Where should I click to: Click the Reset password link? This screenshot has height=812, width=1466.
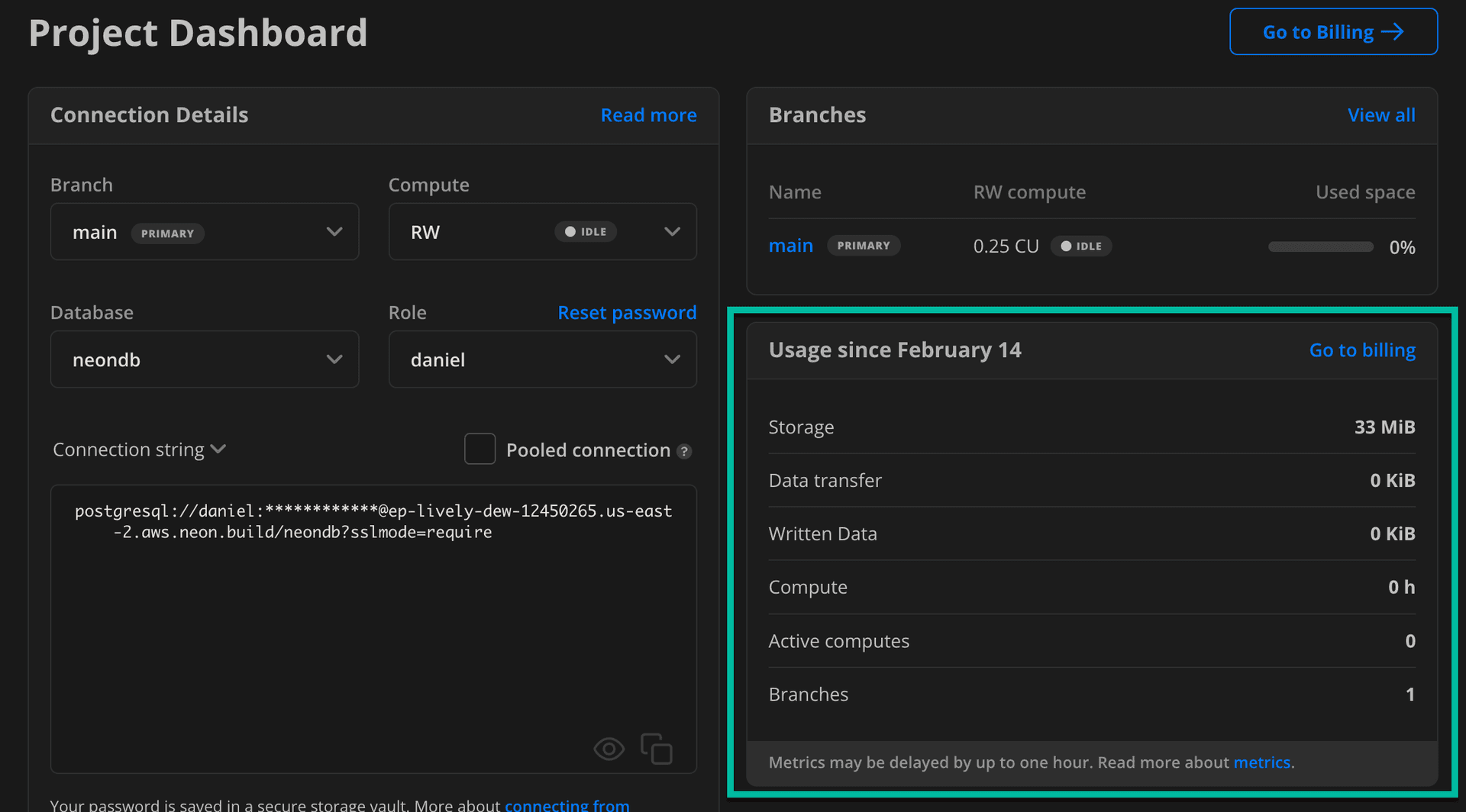[x=627, y=312]
